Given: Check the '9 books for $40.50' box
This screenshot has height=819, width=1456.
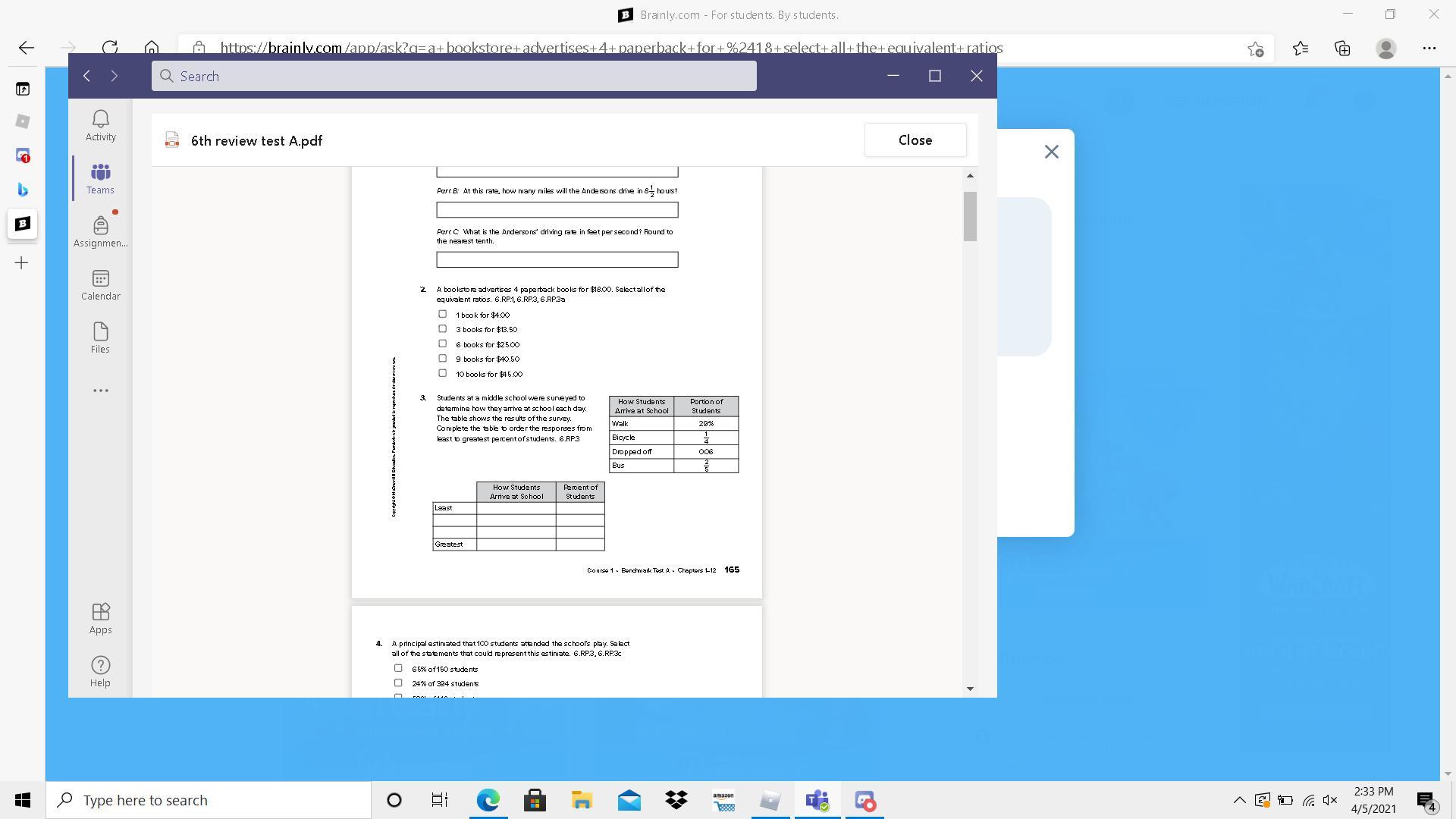Looking at the screenshot, I should click(x=442, y=358).
